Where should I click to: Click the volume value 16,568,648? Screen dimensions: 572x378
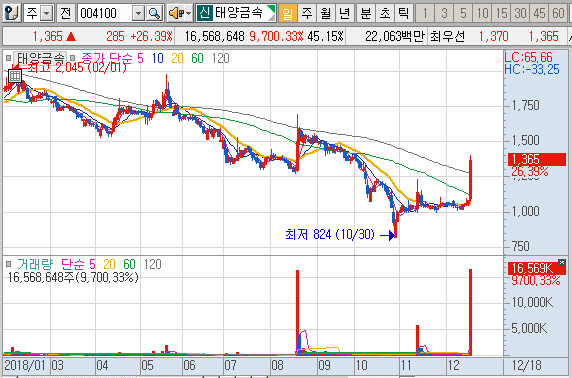pyautogui.click(x=214, y=36)
